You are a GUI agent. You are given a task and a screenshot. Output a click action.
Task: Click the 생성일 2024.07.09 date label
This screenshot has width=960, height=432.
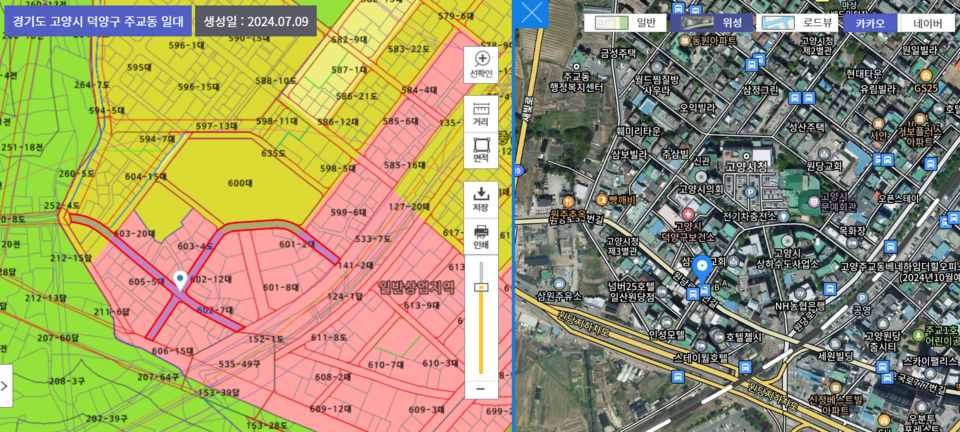pos(255,20)
